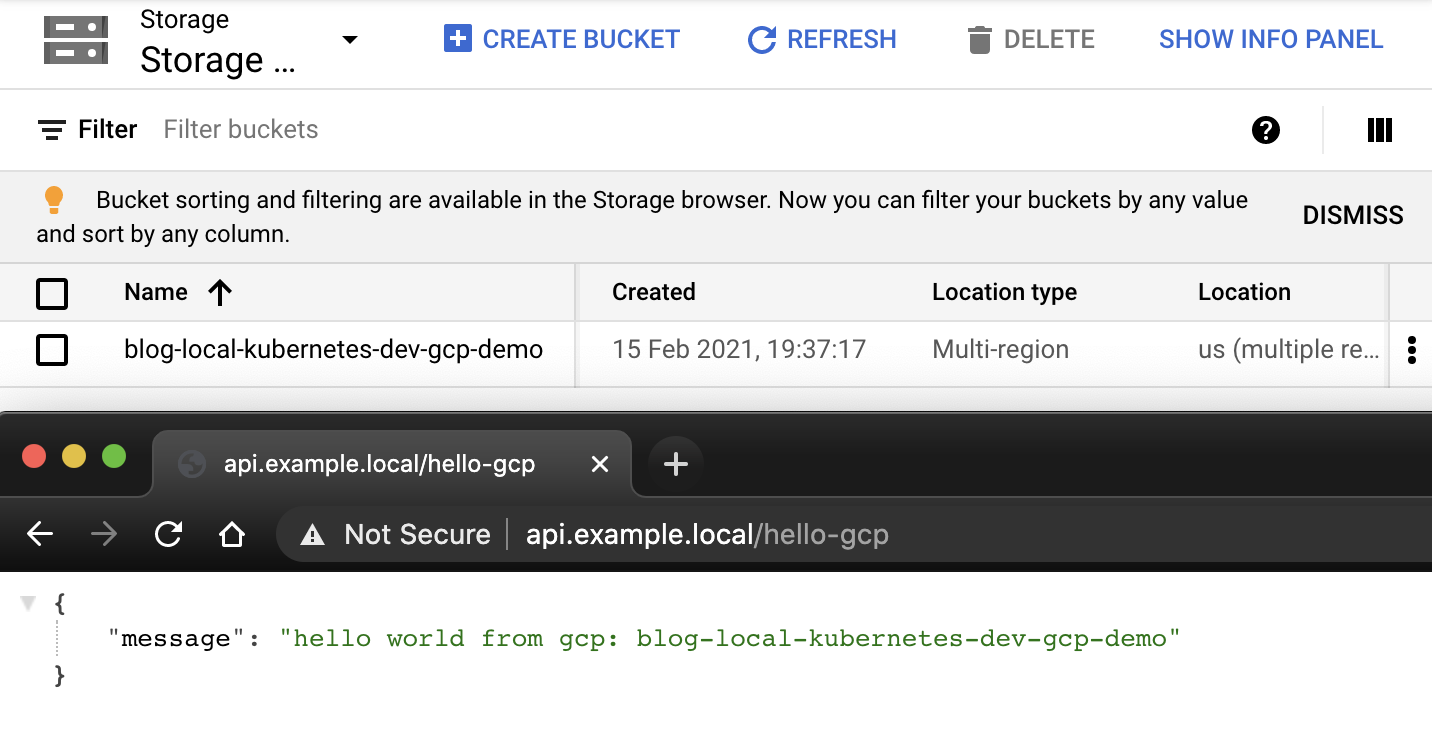Click the Not Secure warning indicator
1432x732 pixels.
point(396,535)
